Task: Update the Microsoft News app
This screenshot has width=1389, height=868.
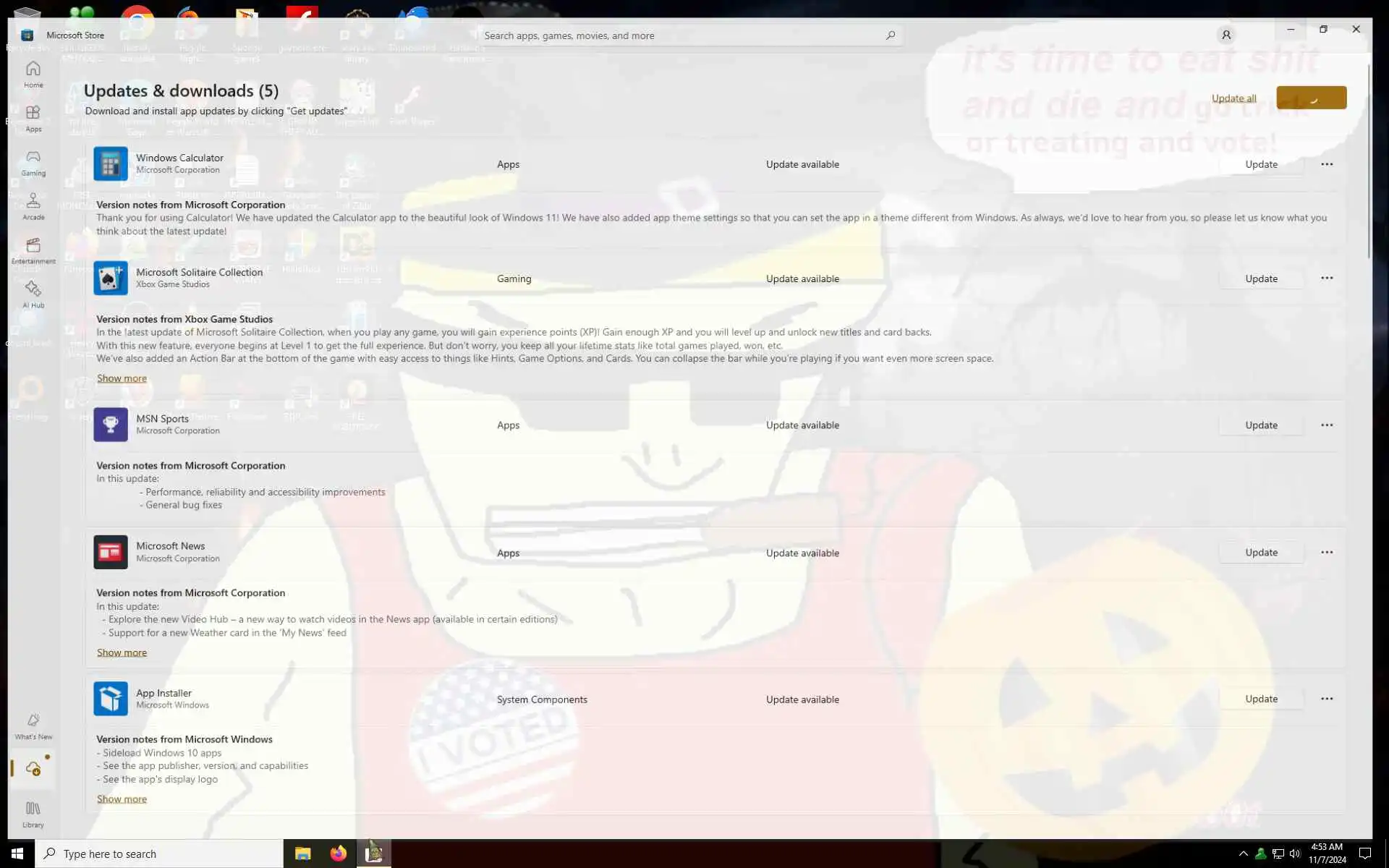Action: coord(1260,553)
